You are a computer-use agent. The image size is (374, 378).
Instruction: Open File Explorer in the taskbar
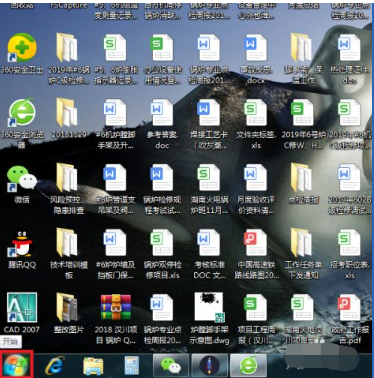pos(93,366)
